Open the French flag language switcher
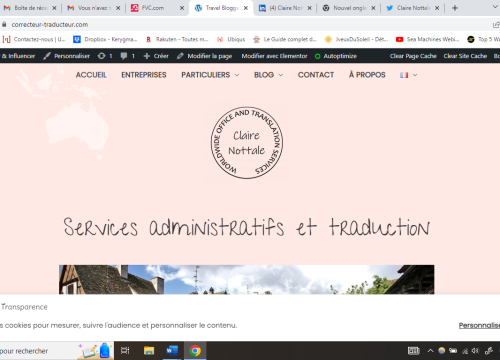 (x=408, y=75)
